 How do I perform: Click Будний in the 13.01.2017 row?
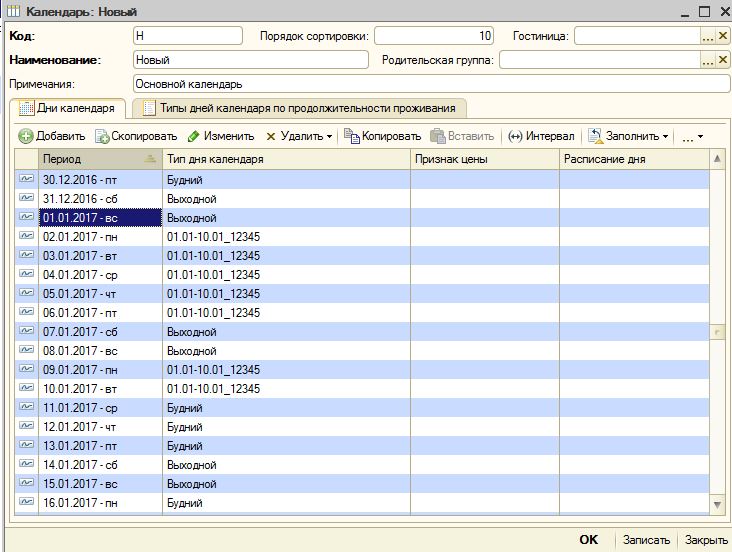click(x=184, y=446)
